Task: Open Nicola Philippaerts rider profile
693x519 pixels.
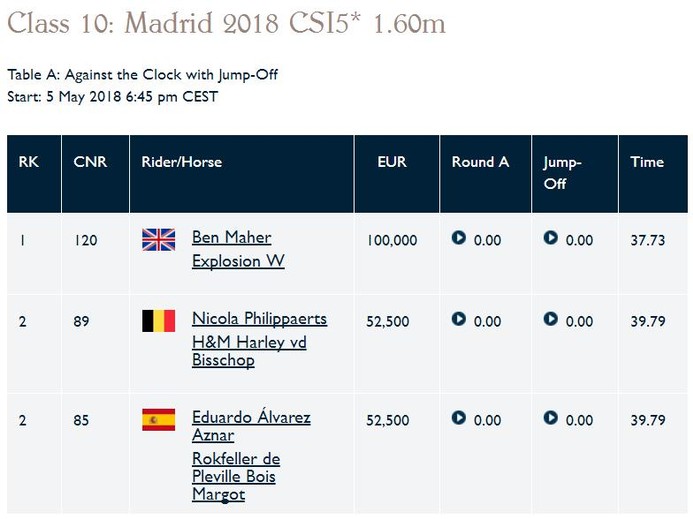Action: click(259, 319)
